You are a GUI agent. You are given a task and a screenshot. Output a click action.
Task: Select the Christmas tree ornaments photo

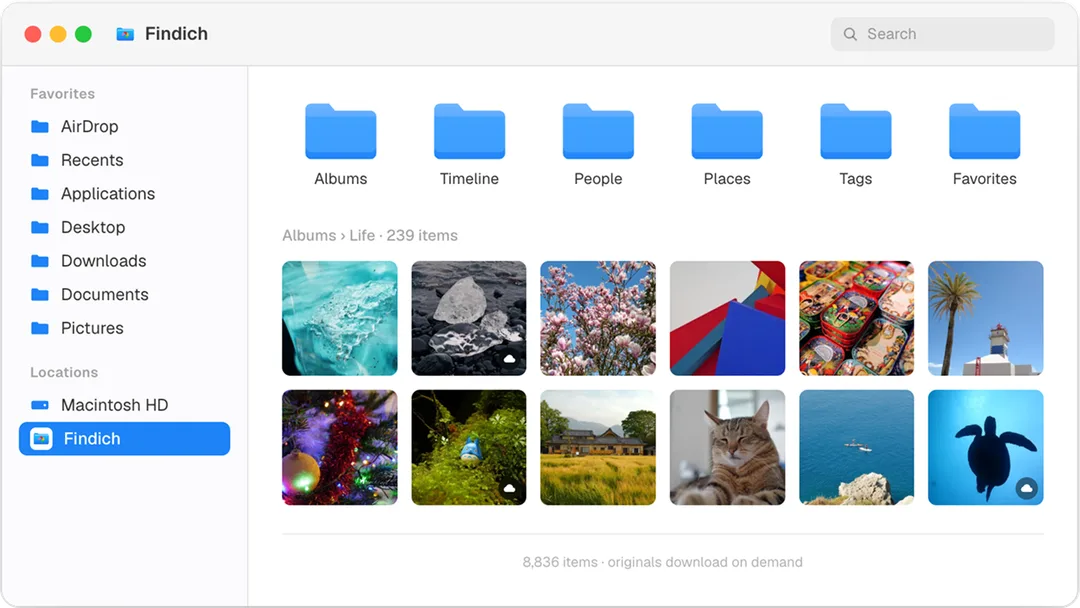340,448
